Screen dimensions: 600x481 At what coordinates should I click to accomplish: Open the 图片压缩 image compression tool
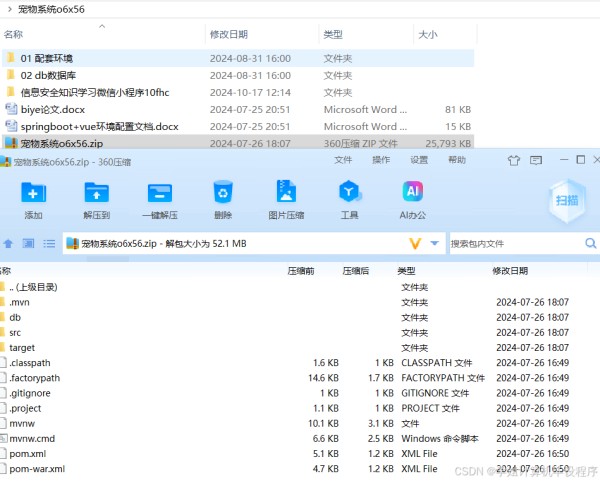pos(286,193)
